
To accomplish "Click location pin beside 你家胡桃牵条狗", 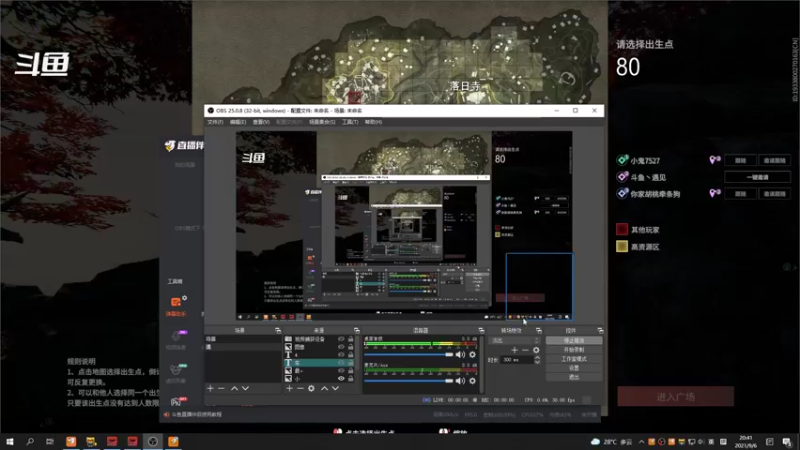I will [x=714, y=193].
